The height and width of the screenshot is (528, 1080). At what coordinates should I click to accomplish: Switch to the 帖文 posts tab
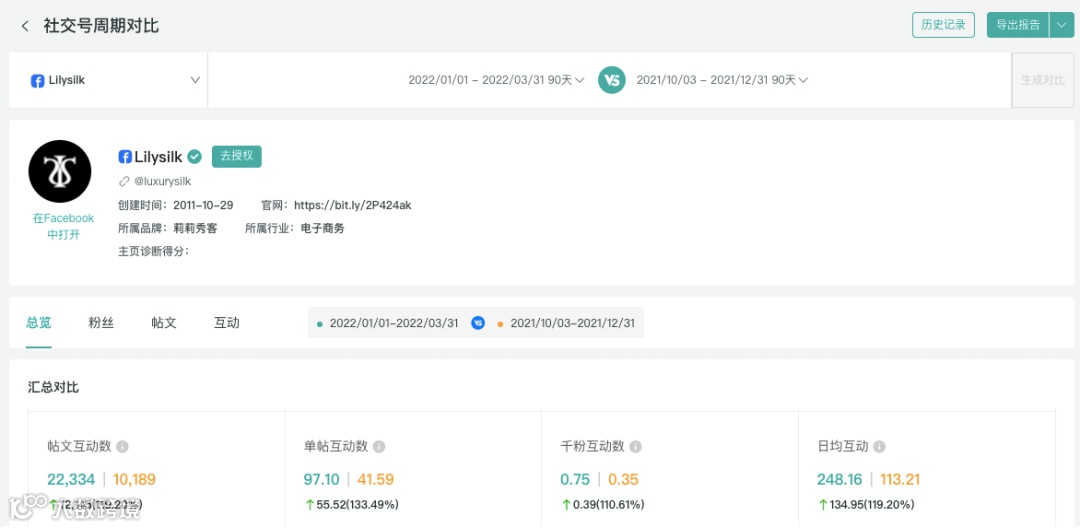coord(164,322)
